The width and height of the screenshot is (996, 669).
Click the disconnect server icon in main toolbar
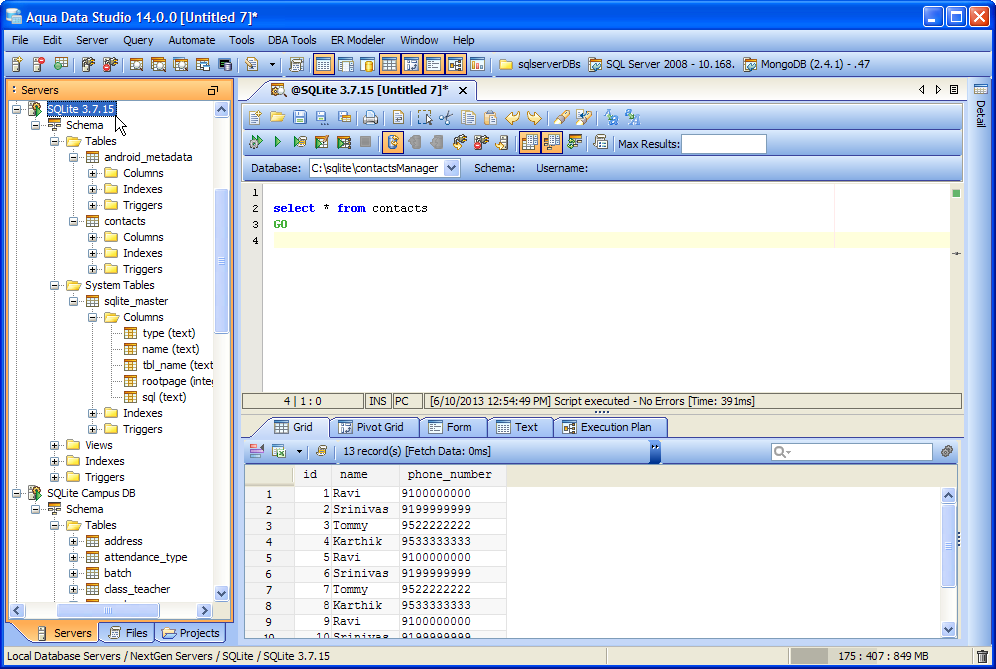(111, 64)
